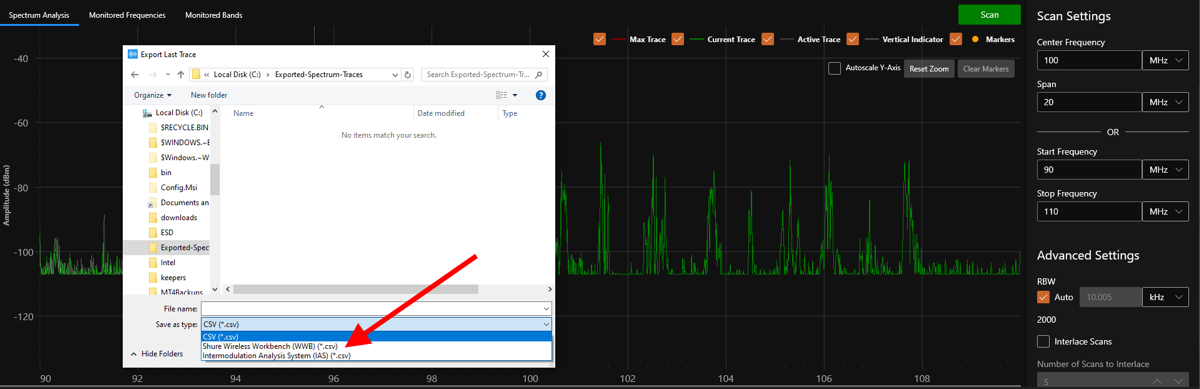Viewport: 1200px width, 389px height.
Task: Open the downloads folder in tree
Action: point(178,217)
